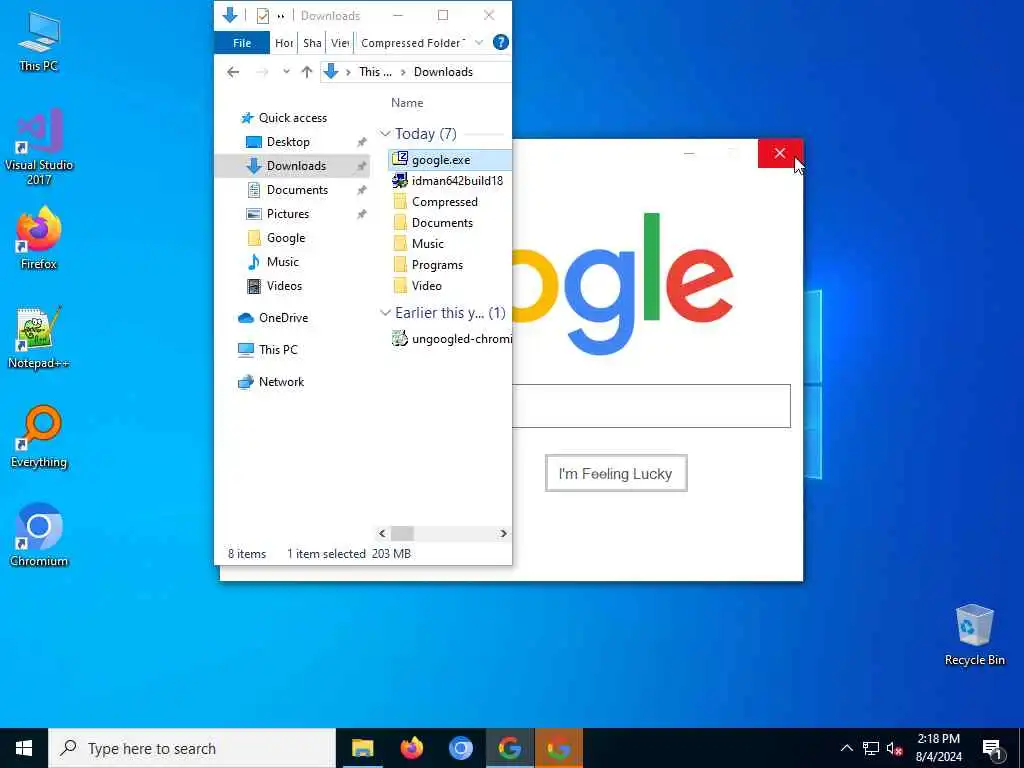Open the notification center icon

click(993, 749)
